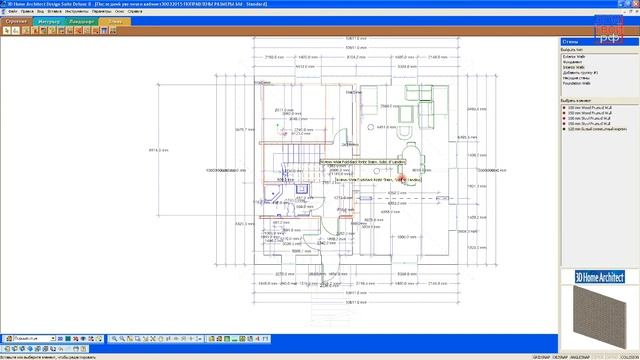Toggle OBJSNAP in the status bar

560,358
